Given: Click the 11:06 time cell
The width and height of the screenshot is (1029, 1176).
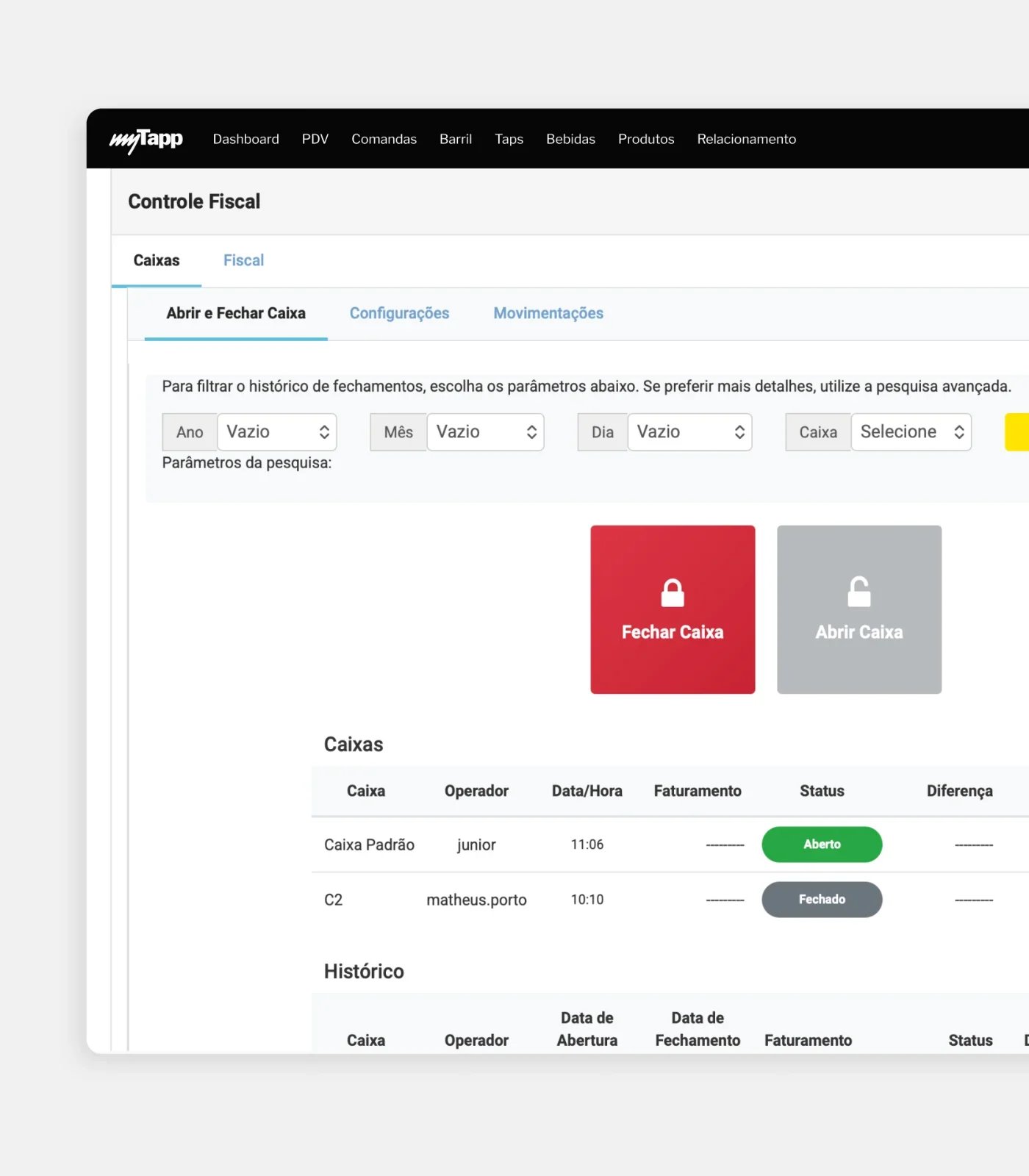Looking at the screenshot, I should [587, 845].
